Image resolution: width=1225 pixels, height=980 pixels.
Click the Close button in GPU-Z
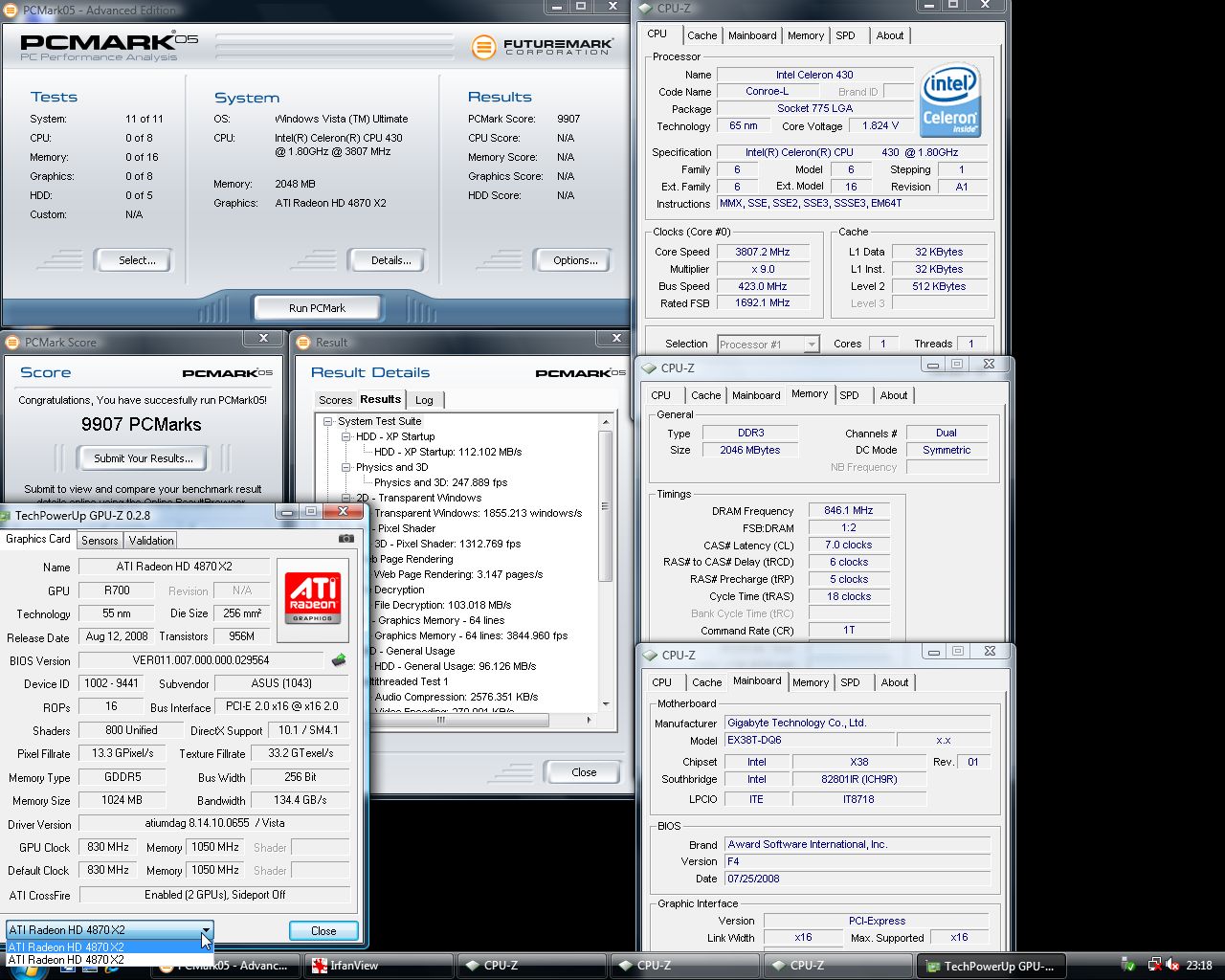(x=323, y=930)
